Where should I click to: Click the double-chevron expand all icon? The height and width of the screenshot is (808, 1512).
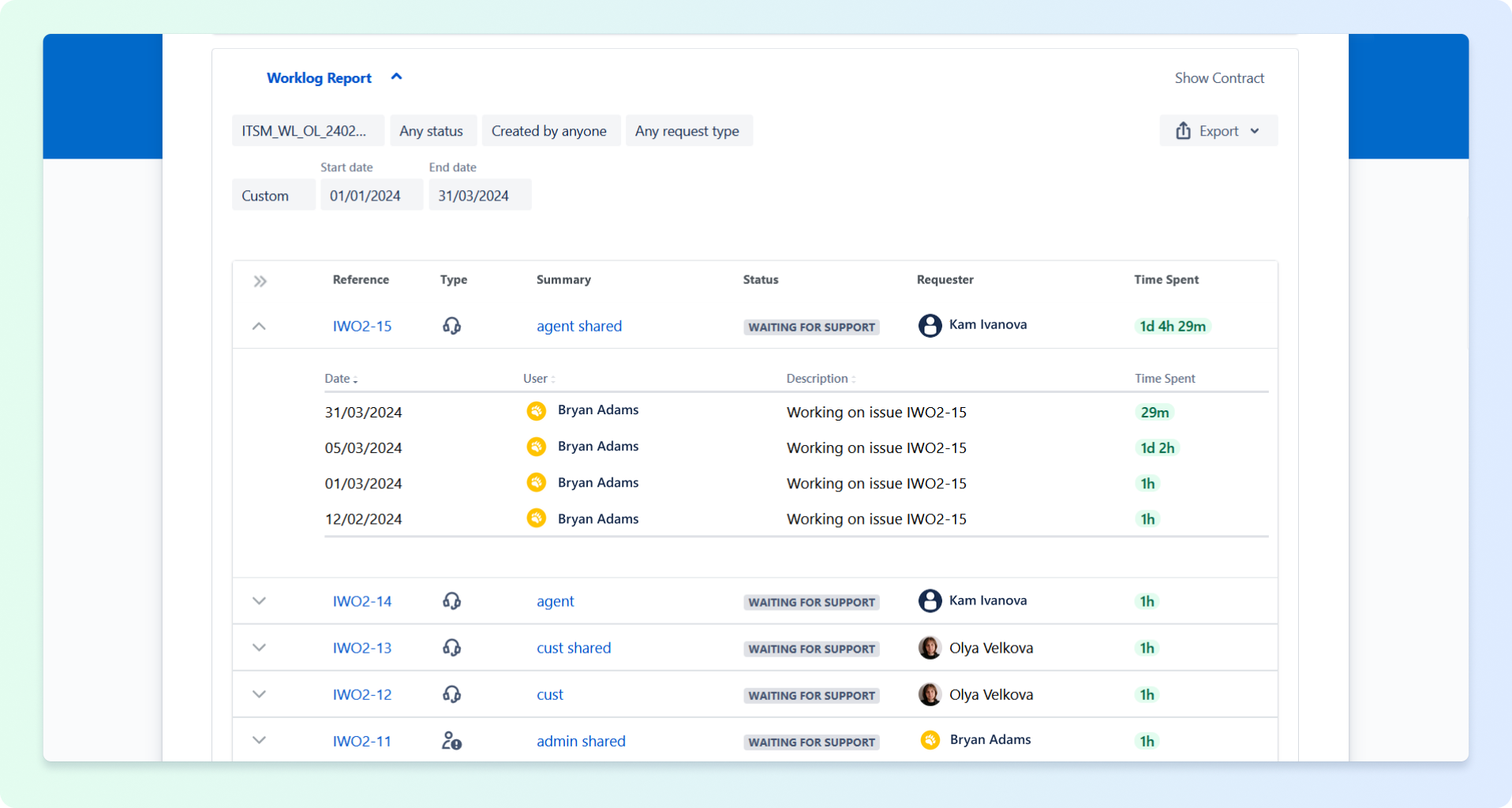pos(260,281)
